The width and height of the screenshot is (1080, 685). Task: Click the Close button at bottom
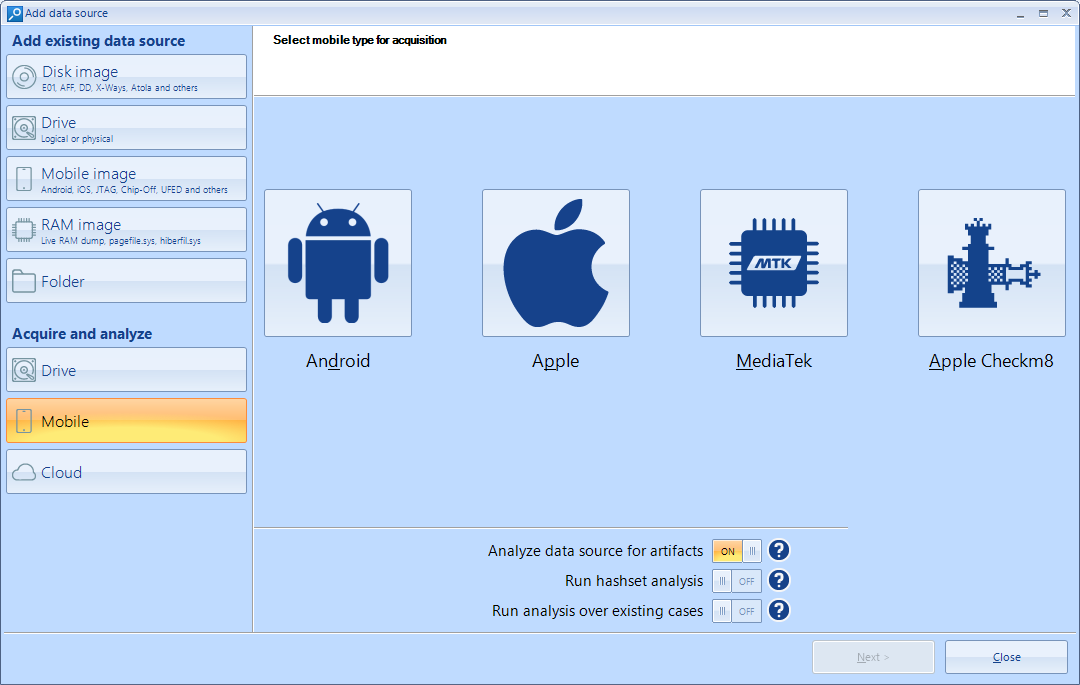[x=1006, y=657]
